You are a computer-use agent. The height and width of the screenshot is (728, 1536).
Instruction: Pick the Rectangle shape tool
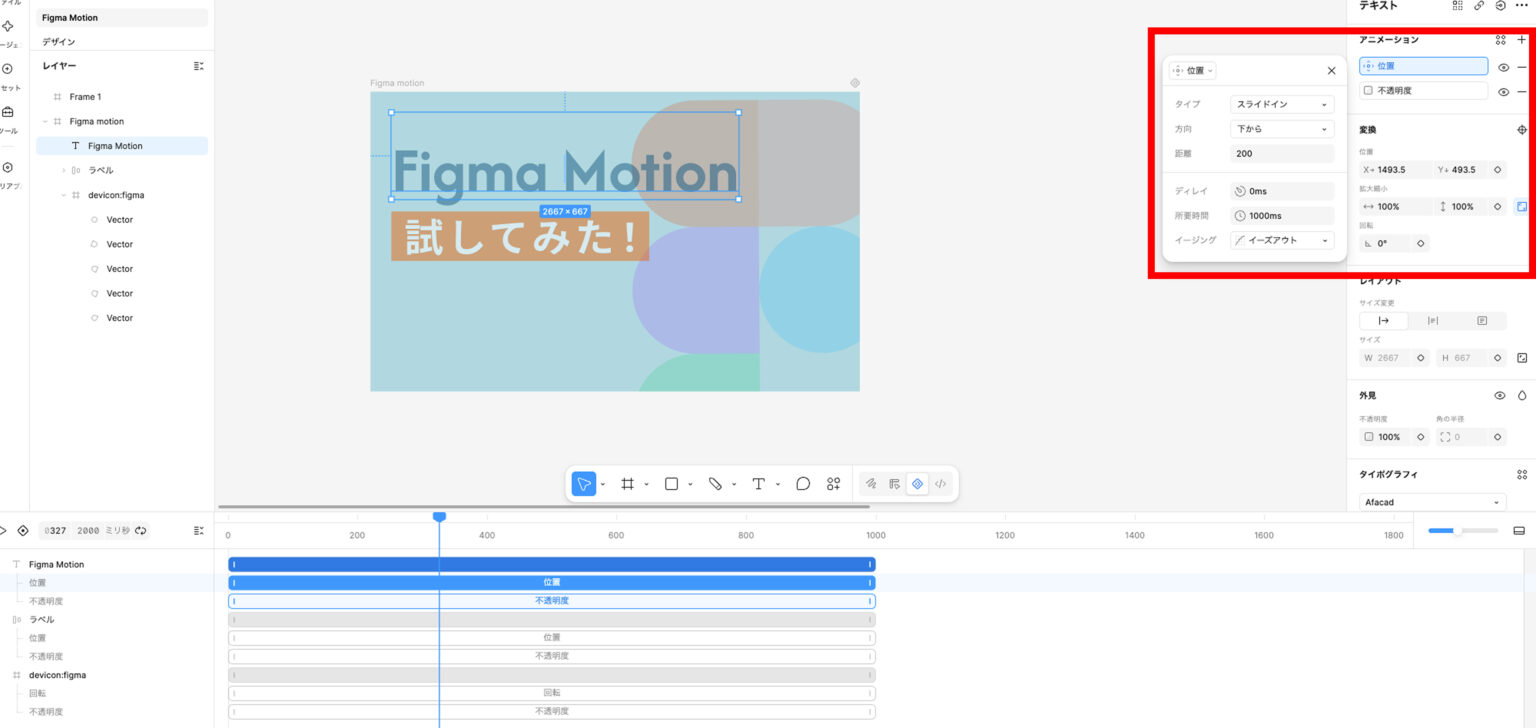671,484
